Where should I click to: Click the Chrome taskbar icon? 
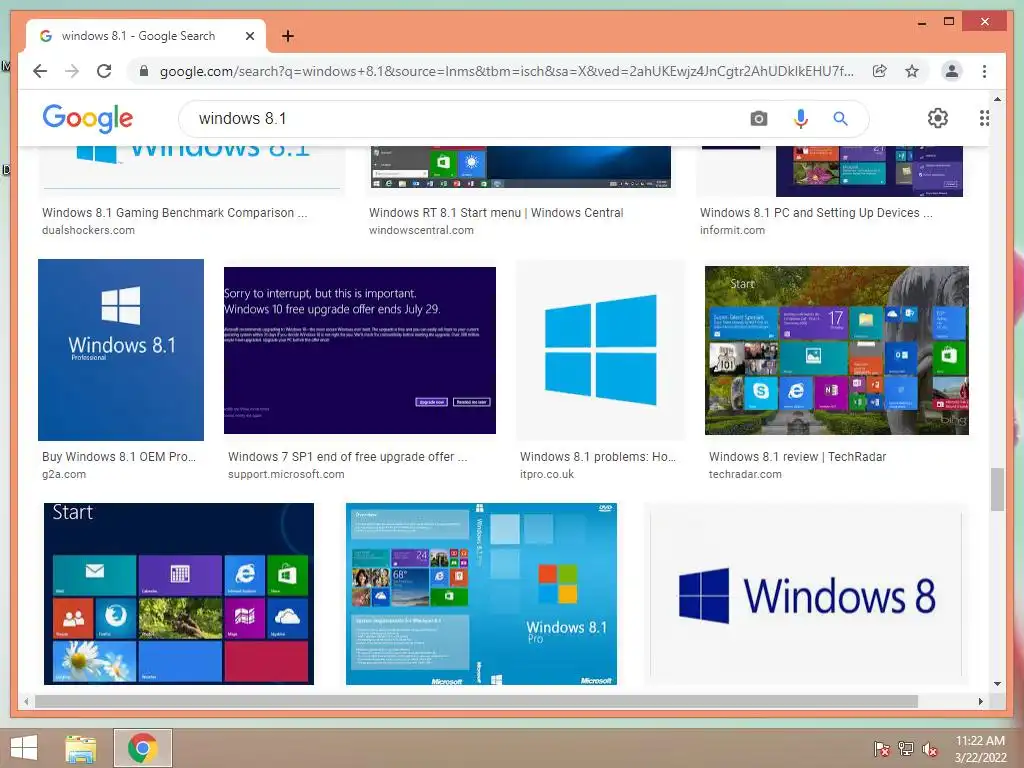(x=142, y=748)
